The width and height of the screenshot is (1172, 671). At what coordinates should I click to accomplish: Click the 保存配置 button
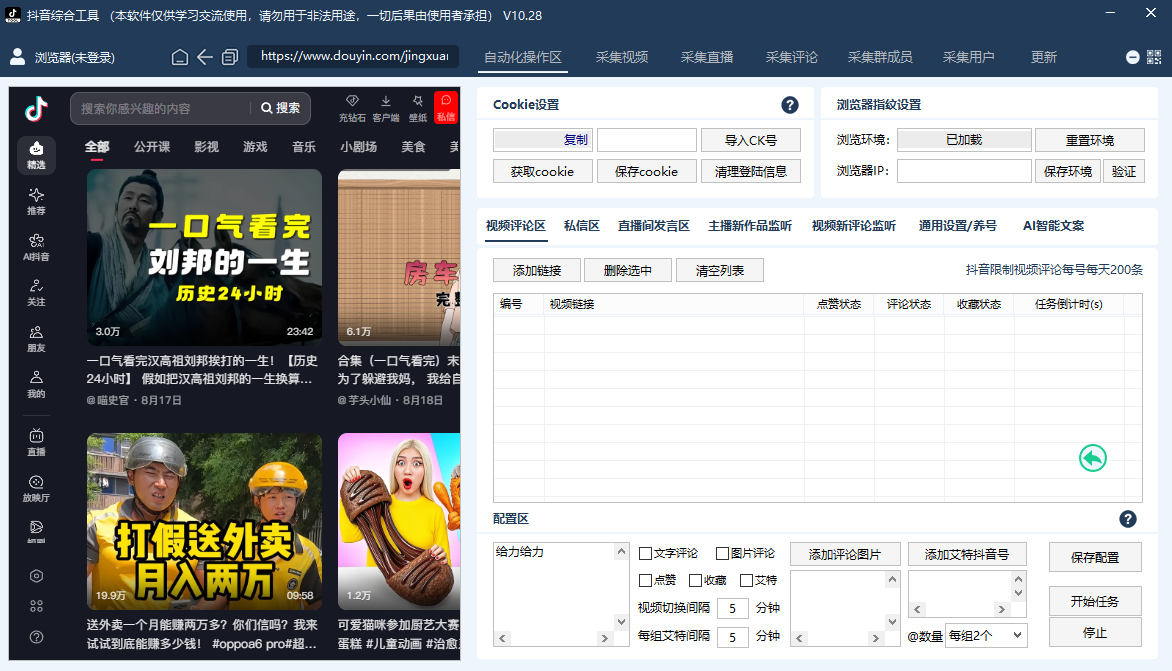point(1095,558)
